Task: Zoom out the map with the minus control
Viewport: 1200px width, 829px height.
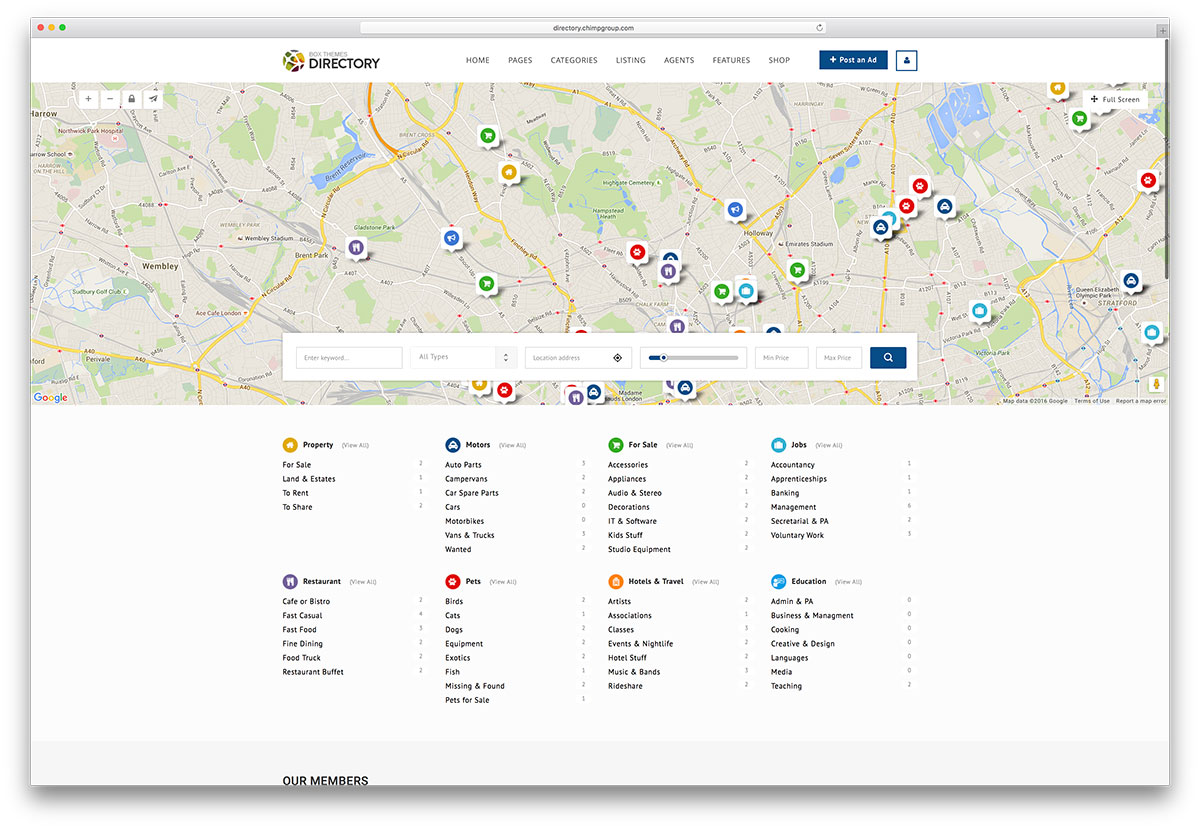Action: coord(110,99)
